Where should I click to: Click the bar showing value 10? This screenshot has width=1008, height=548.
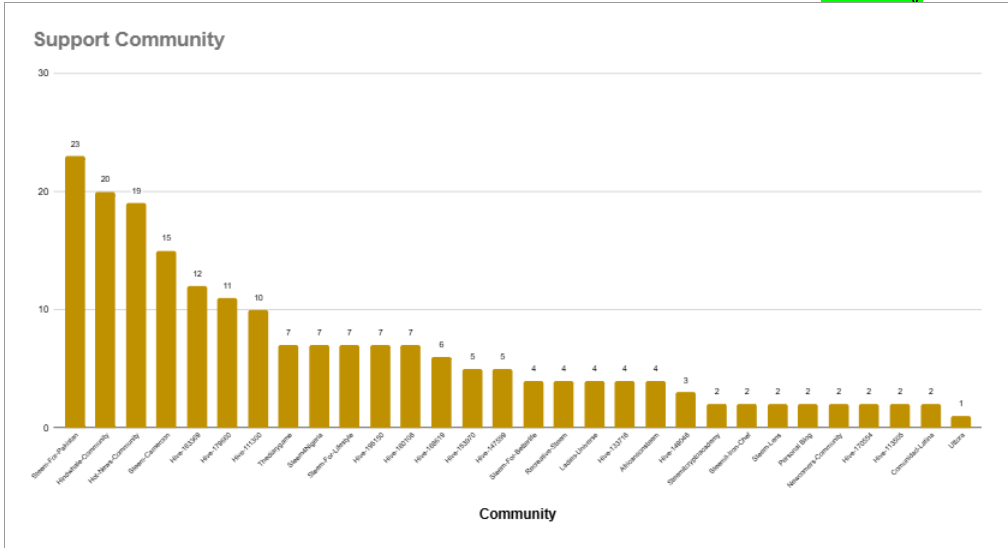tap(258, 369)
